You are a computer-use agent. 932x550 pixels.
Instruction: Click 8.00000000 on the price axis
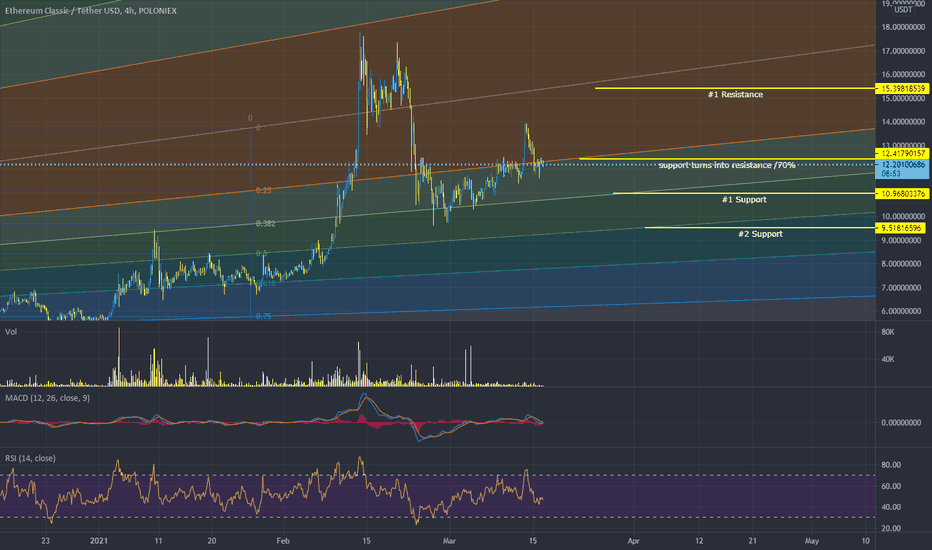pos(903,264)
